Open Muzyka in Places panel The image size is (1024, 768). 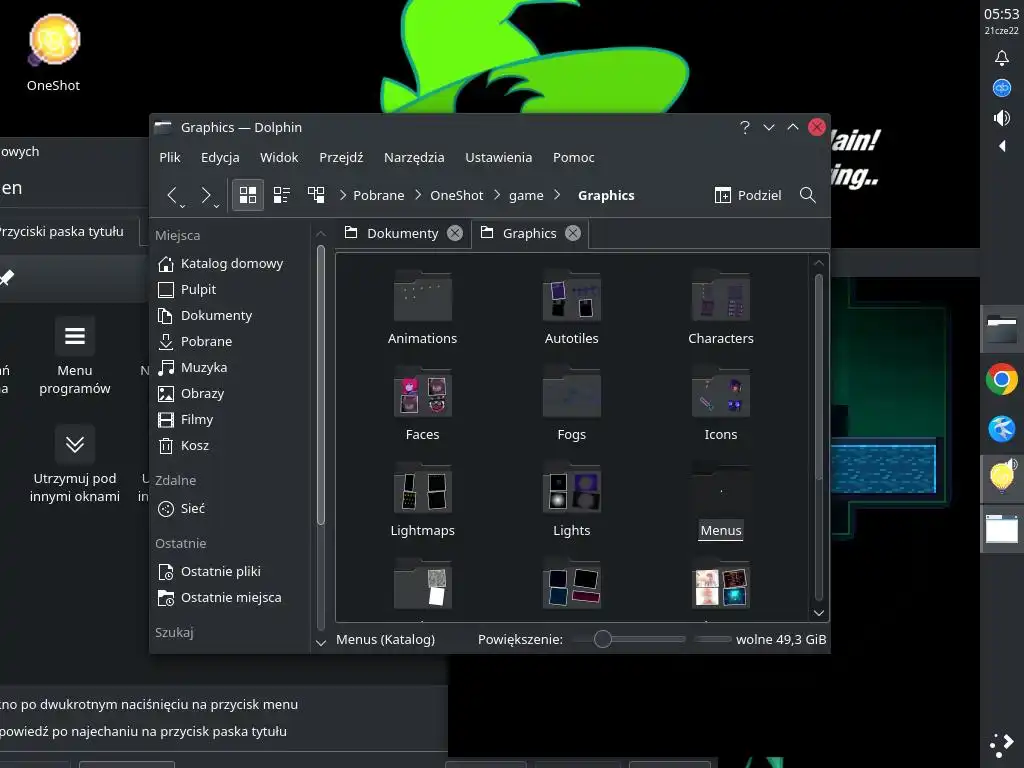[x=193, y=368]
